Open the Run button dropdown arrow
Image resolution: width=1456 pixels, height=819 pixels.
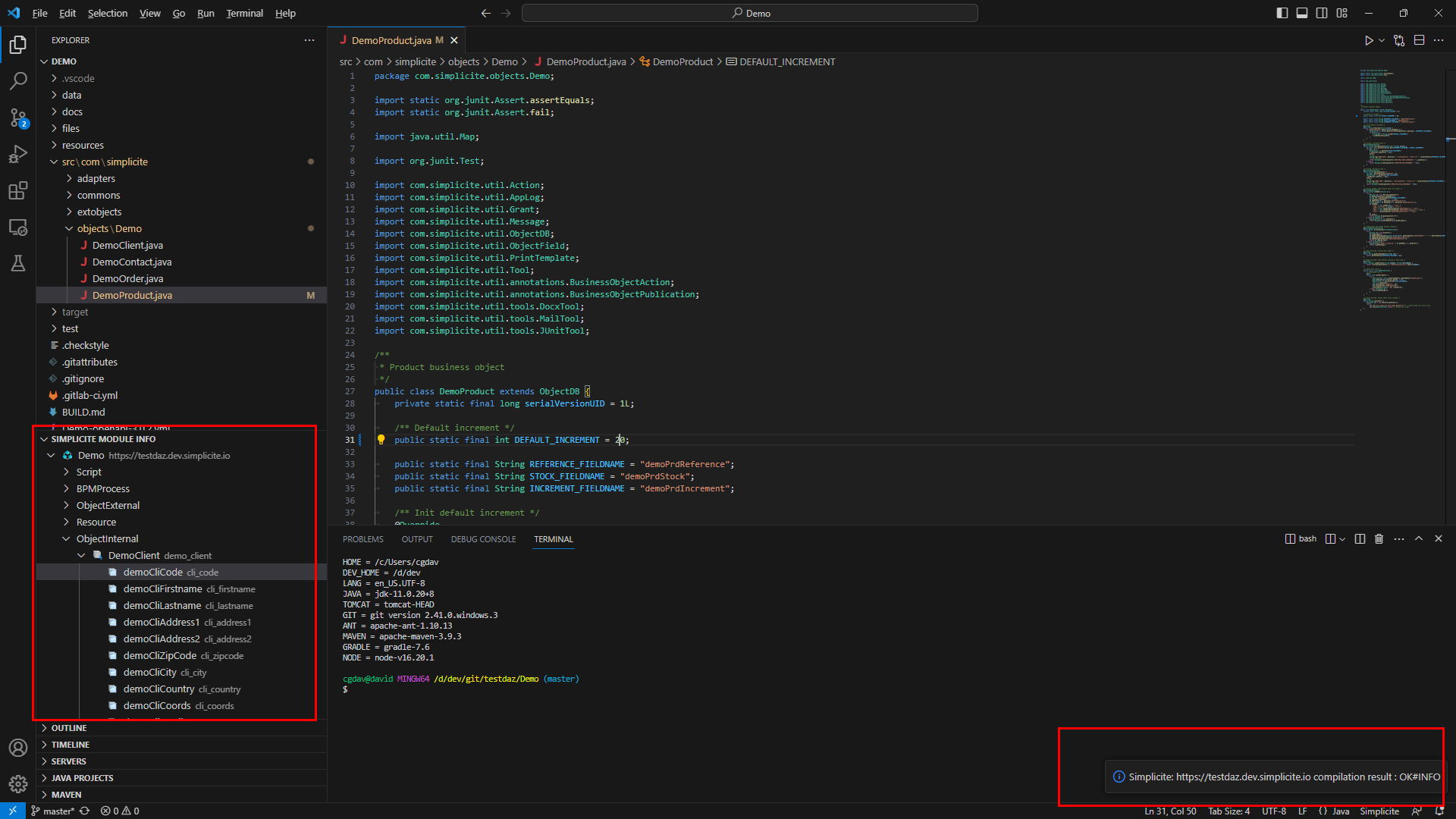click(1382, 40)
